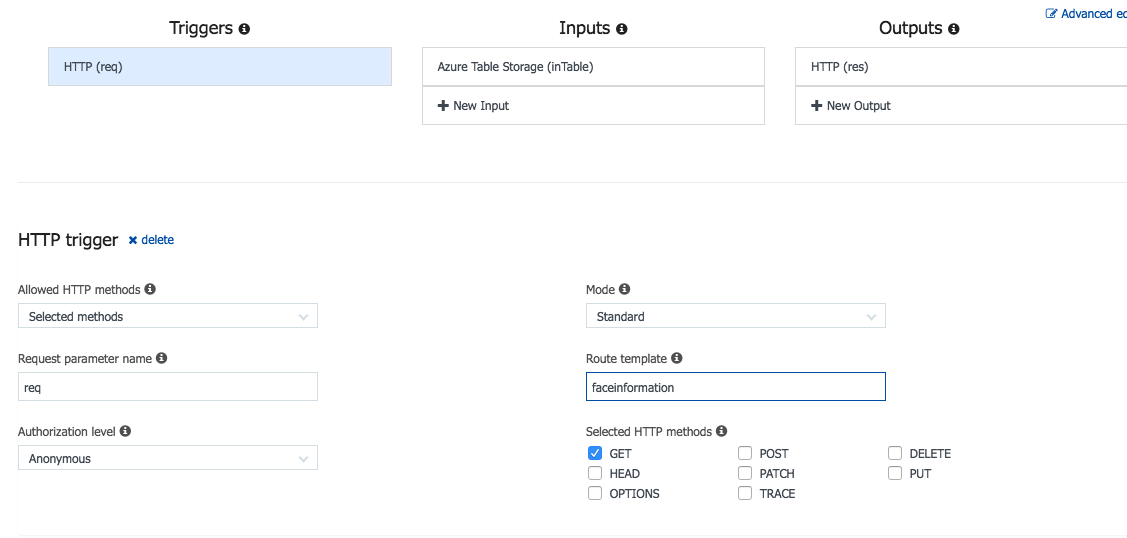The height and width of the screenshot is (538, 1127).
Task: Select the Azure Table Storage (inTable) input
Action: pyautogui.click(x=593, y=67)
